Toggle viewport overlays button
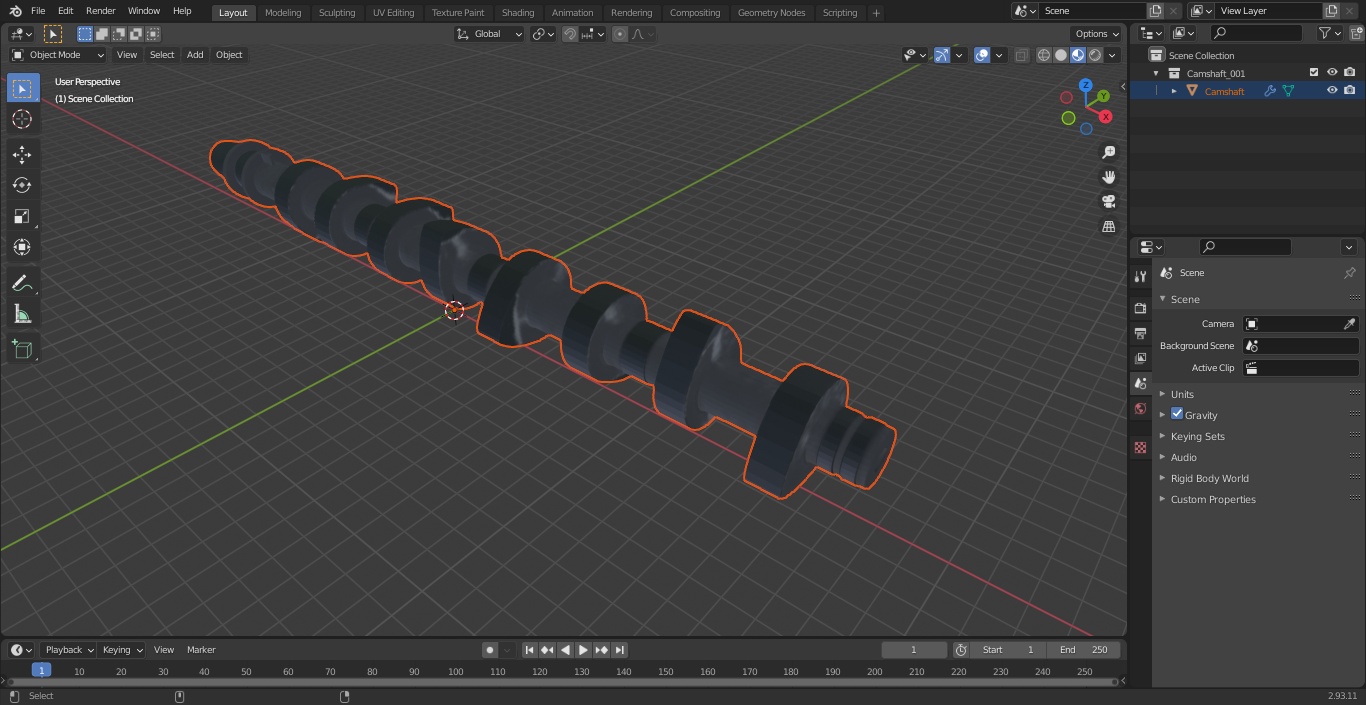Viewport: 1366px width, 705px height. (982, 55)
